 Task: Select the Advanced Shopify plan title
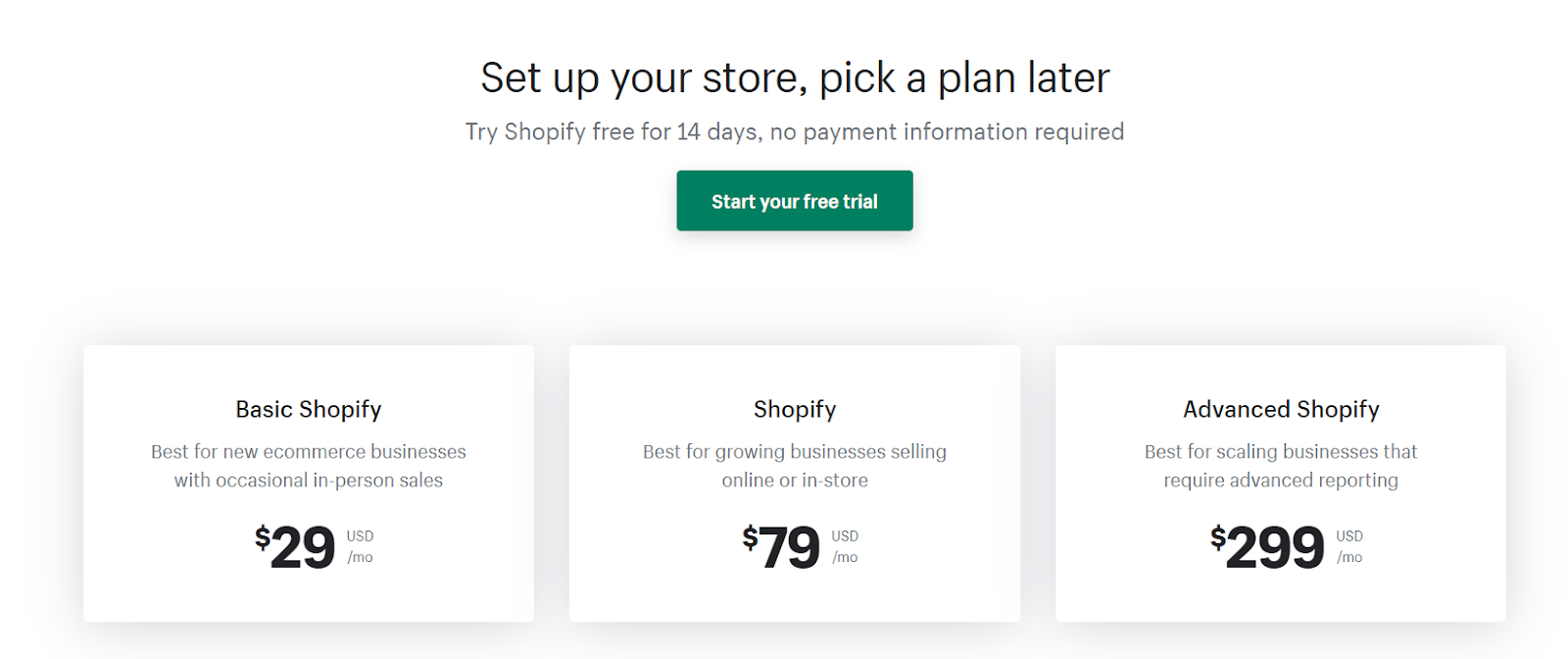(1281, 409)
